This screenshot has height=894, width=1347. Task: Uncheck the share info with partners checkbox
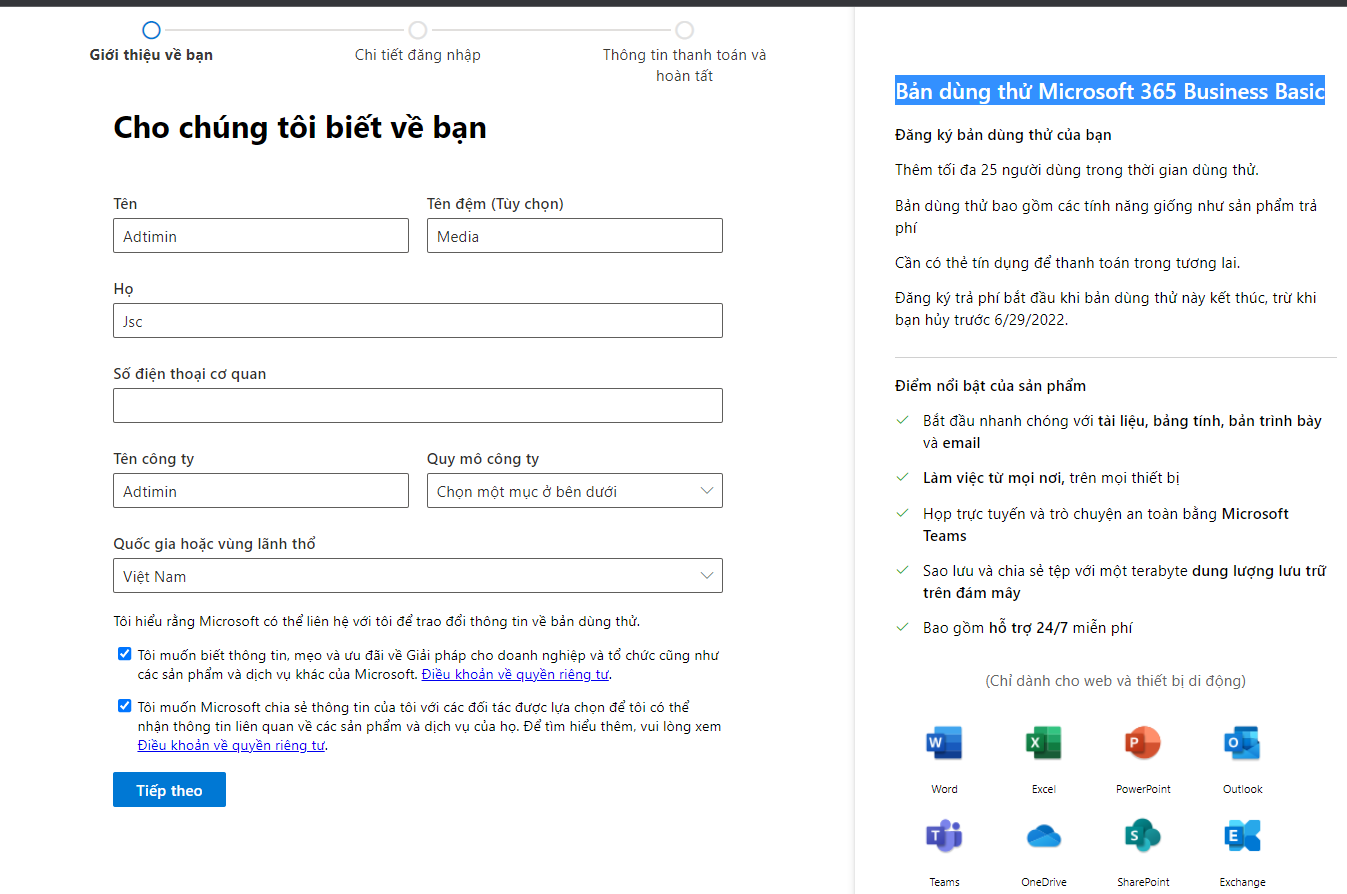[125, 705]
